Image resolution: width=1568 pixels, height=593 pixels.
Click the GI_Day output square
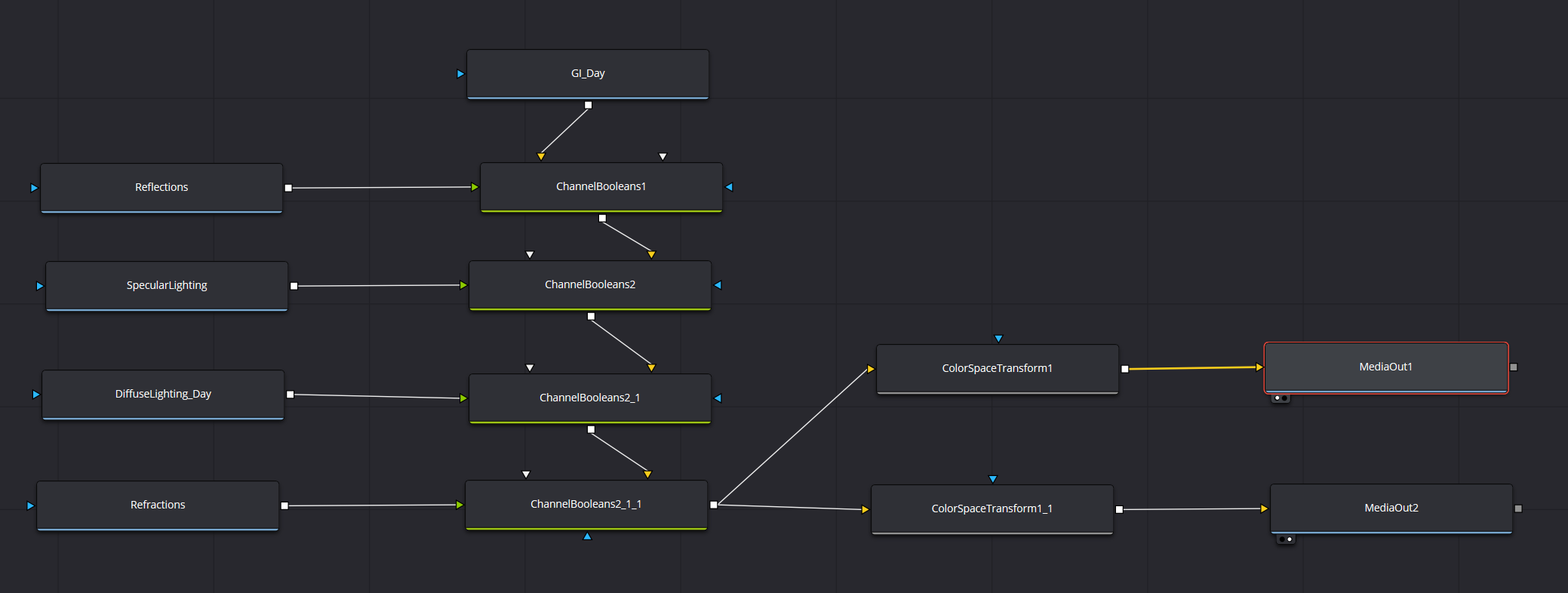click(x=589, y=105)
